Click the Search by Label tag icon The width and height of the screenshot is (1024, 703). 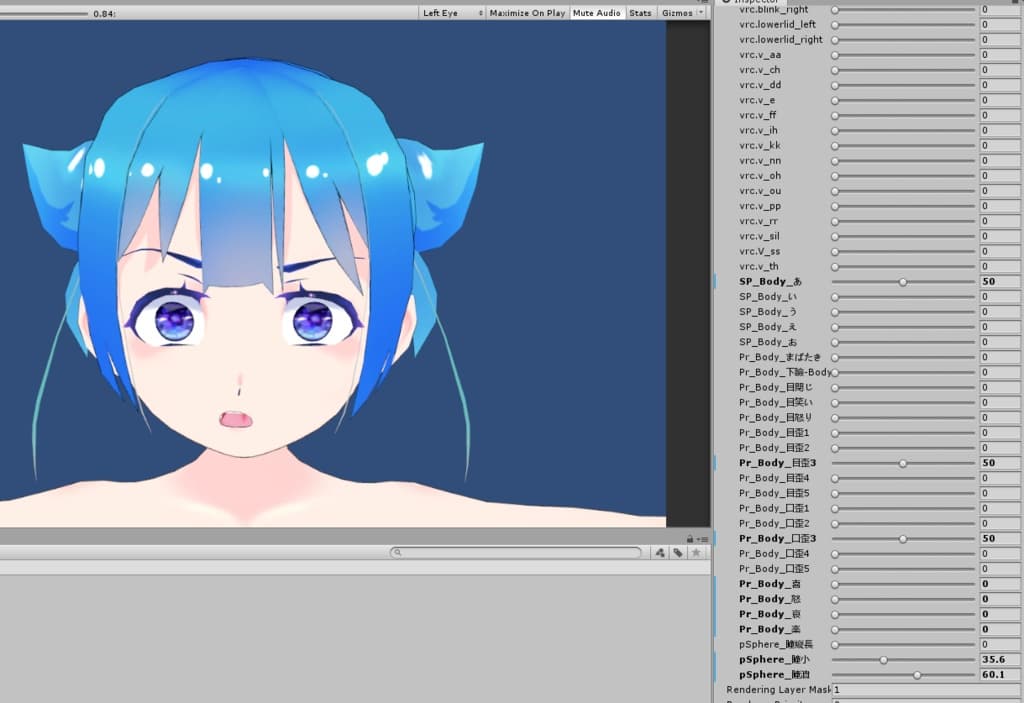tap(677, 552)
